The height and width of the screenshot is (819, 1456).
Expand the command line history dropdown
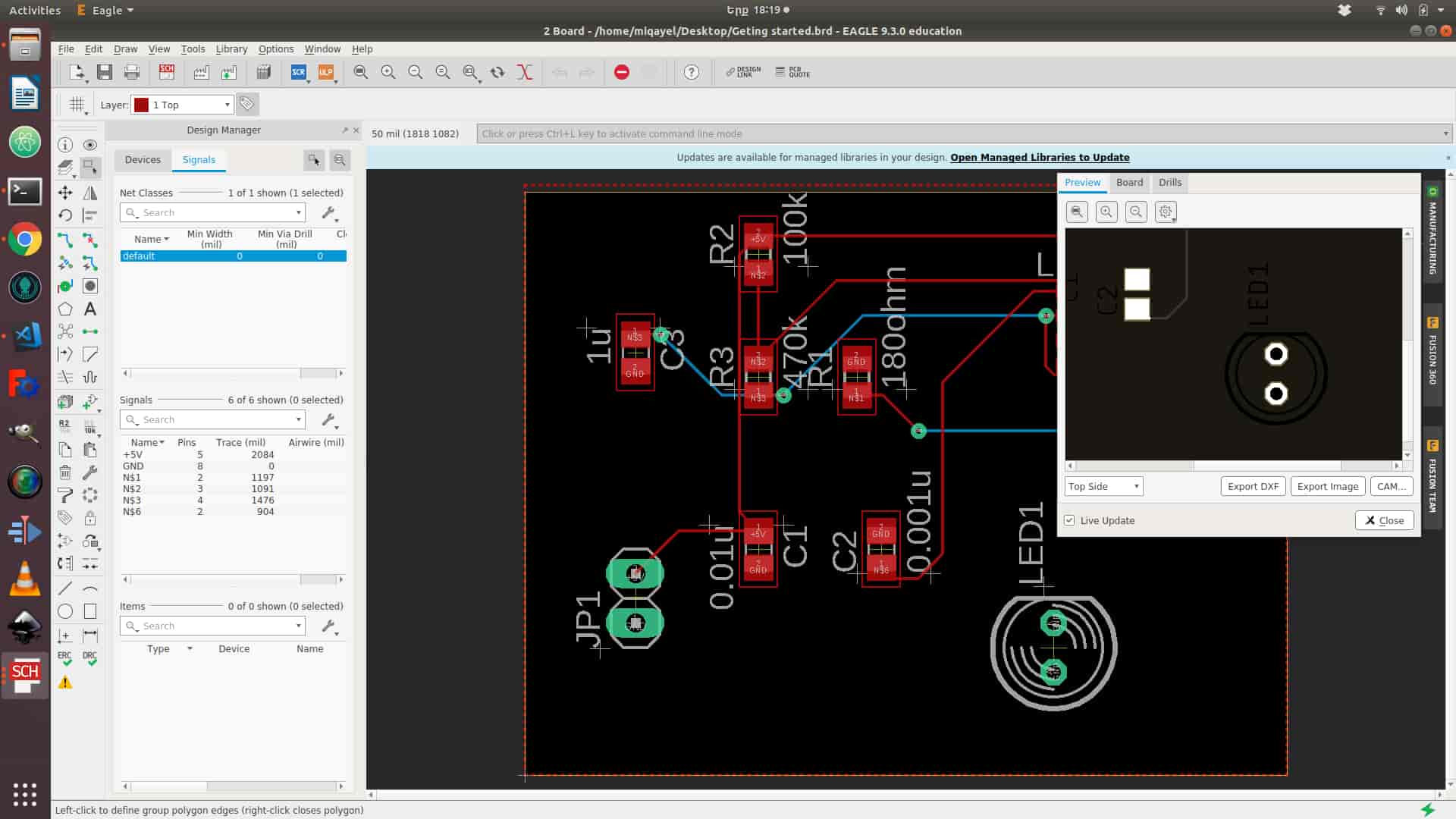(1445, 133)
